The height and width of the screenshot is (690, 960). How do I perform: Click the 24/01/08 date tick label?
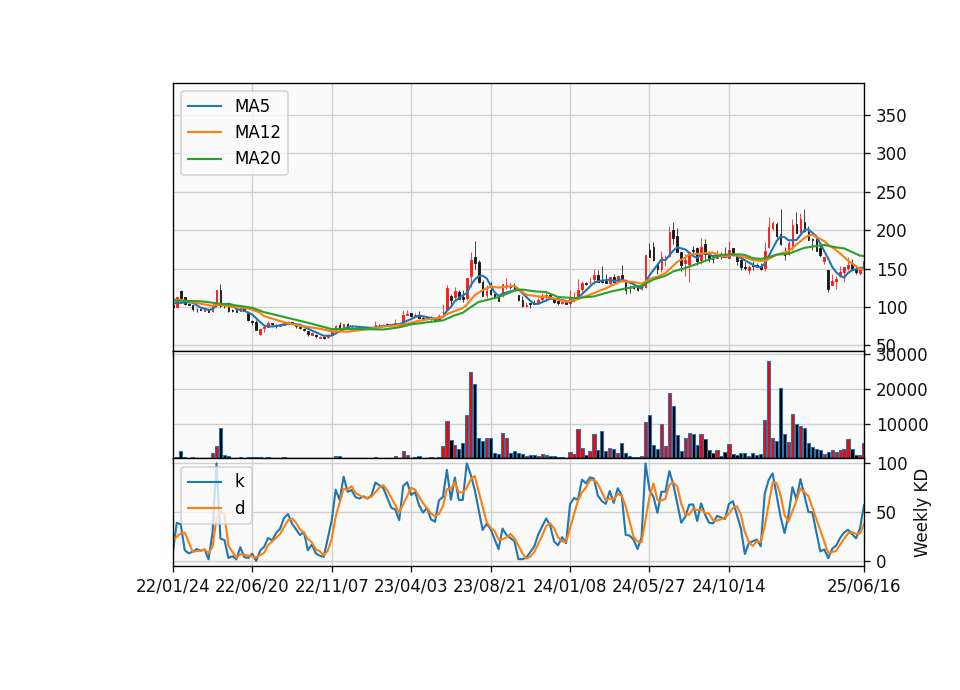coord(569,586)
